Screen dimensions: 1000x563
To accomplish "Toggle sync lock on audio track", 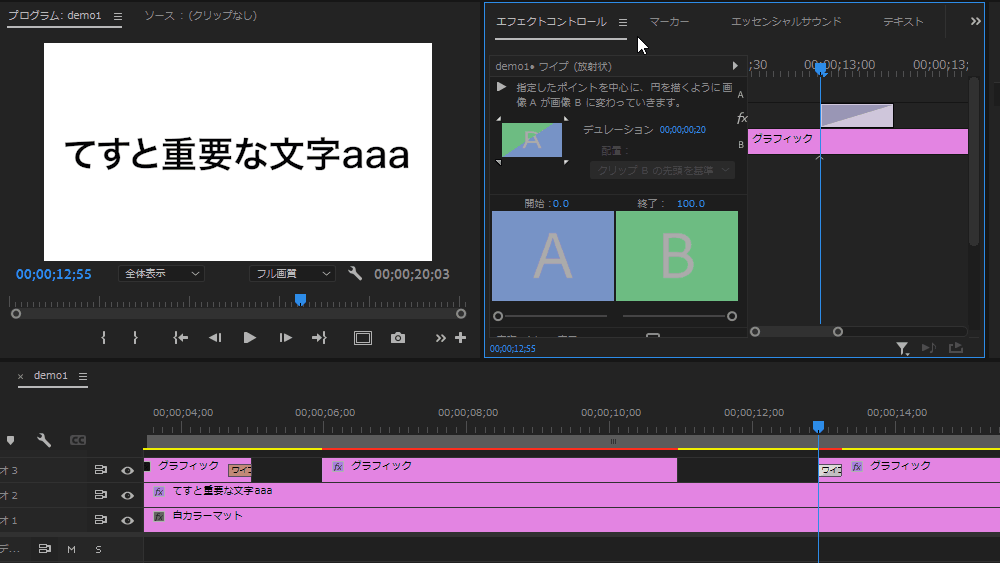I will point(45,548).
